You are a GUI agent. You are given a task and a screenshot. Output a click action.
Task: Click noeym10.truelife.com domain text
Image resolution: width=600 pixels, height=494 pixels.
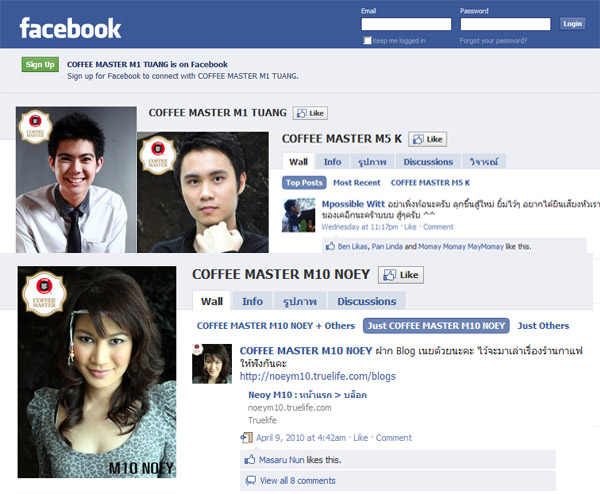(x=290, y=408)
